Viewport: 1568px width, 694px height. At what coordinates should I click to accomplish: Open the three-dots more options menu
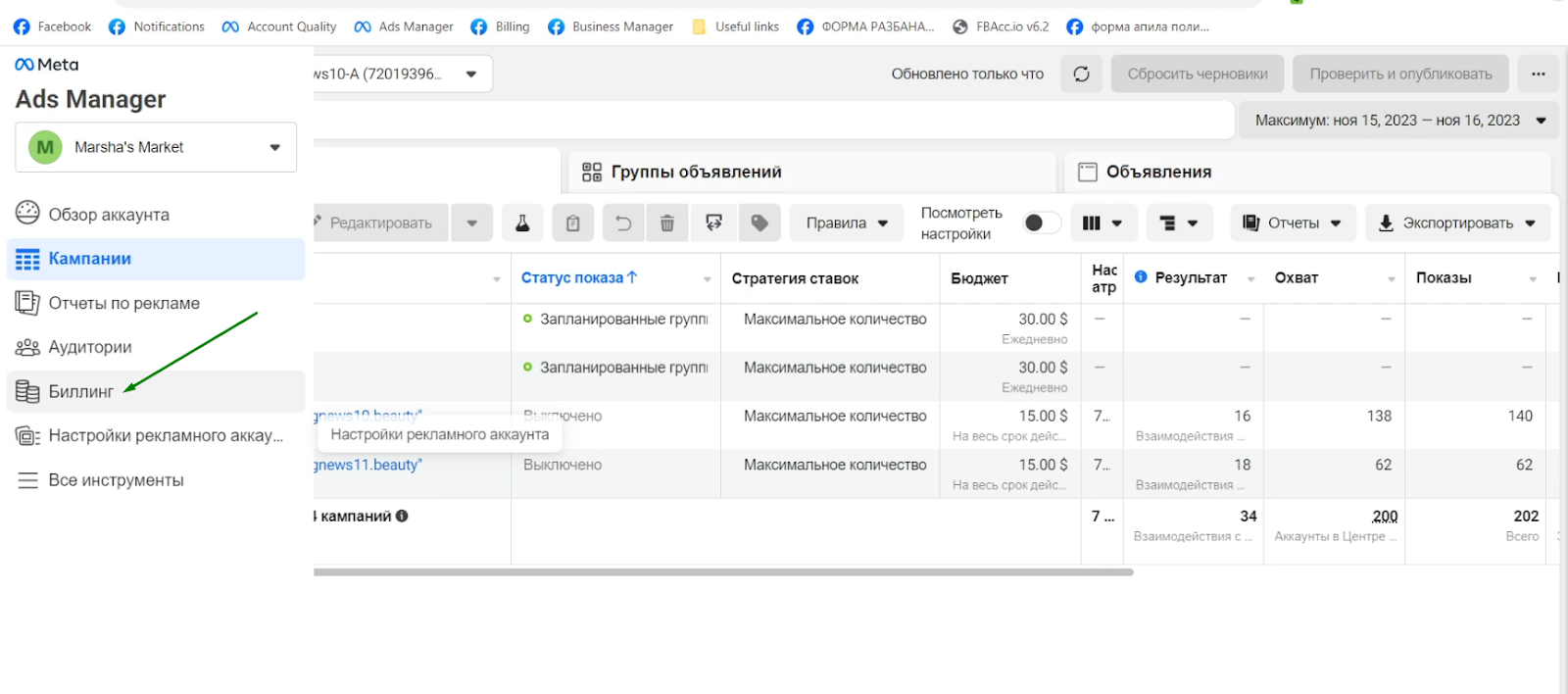(x=1539, y=74)
